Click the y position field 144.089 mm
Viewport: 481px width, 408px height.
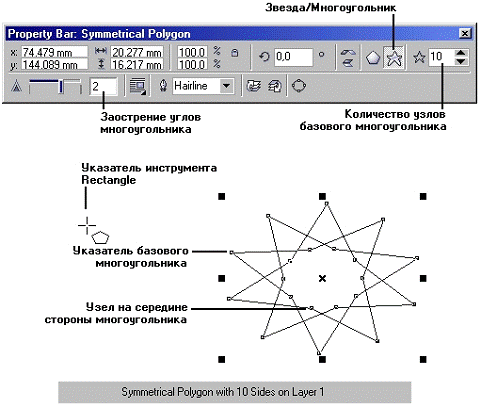[54, 64]
